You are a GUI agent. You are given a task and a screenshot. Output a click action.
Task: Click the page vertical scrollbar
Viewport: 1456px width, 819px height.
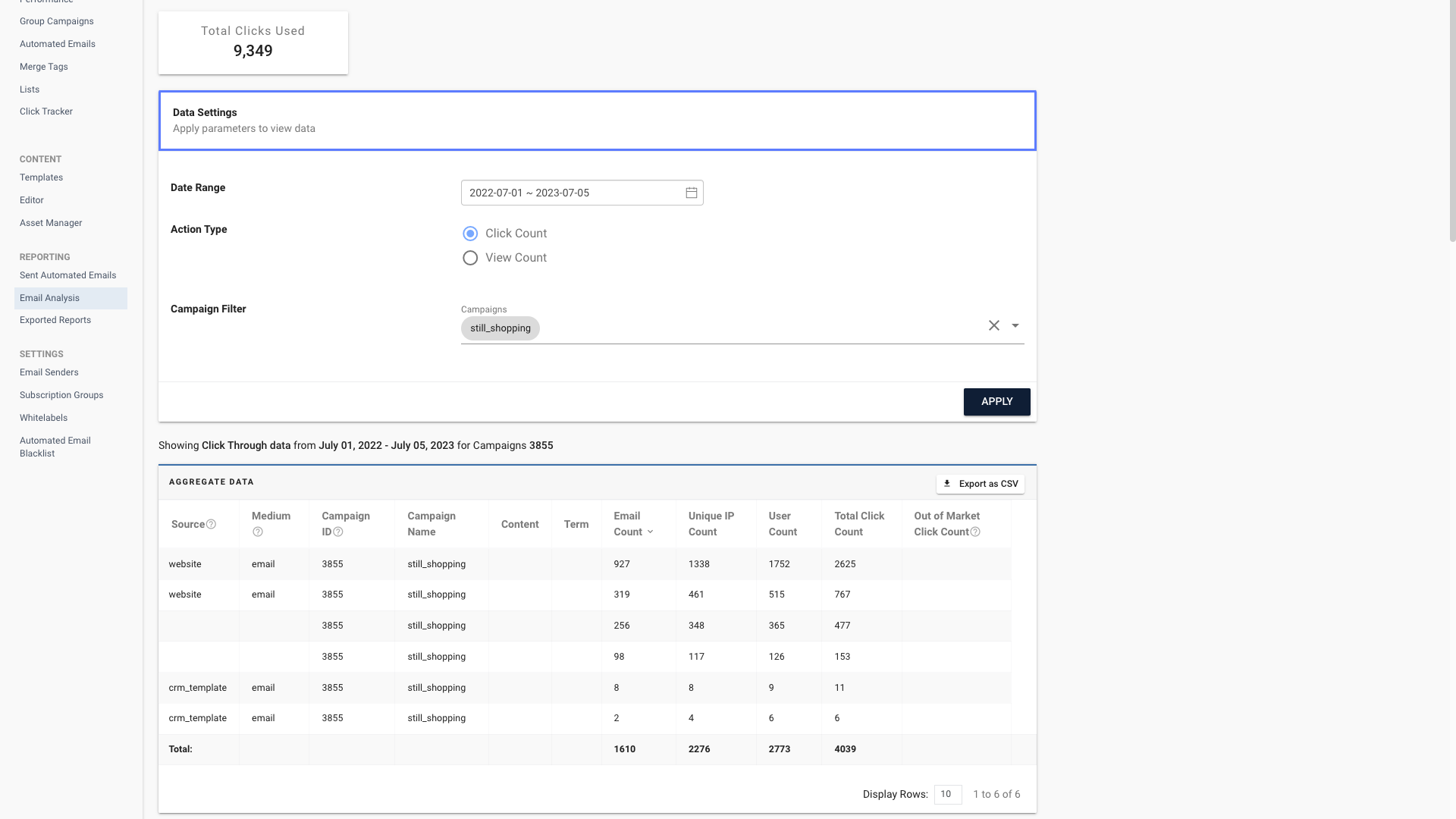tap(1452, 121)
